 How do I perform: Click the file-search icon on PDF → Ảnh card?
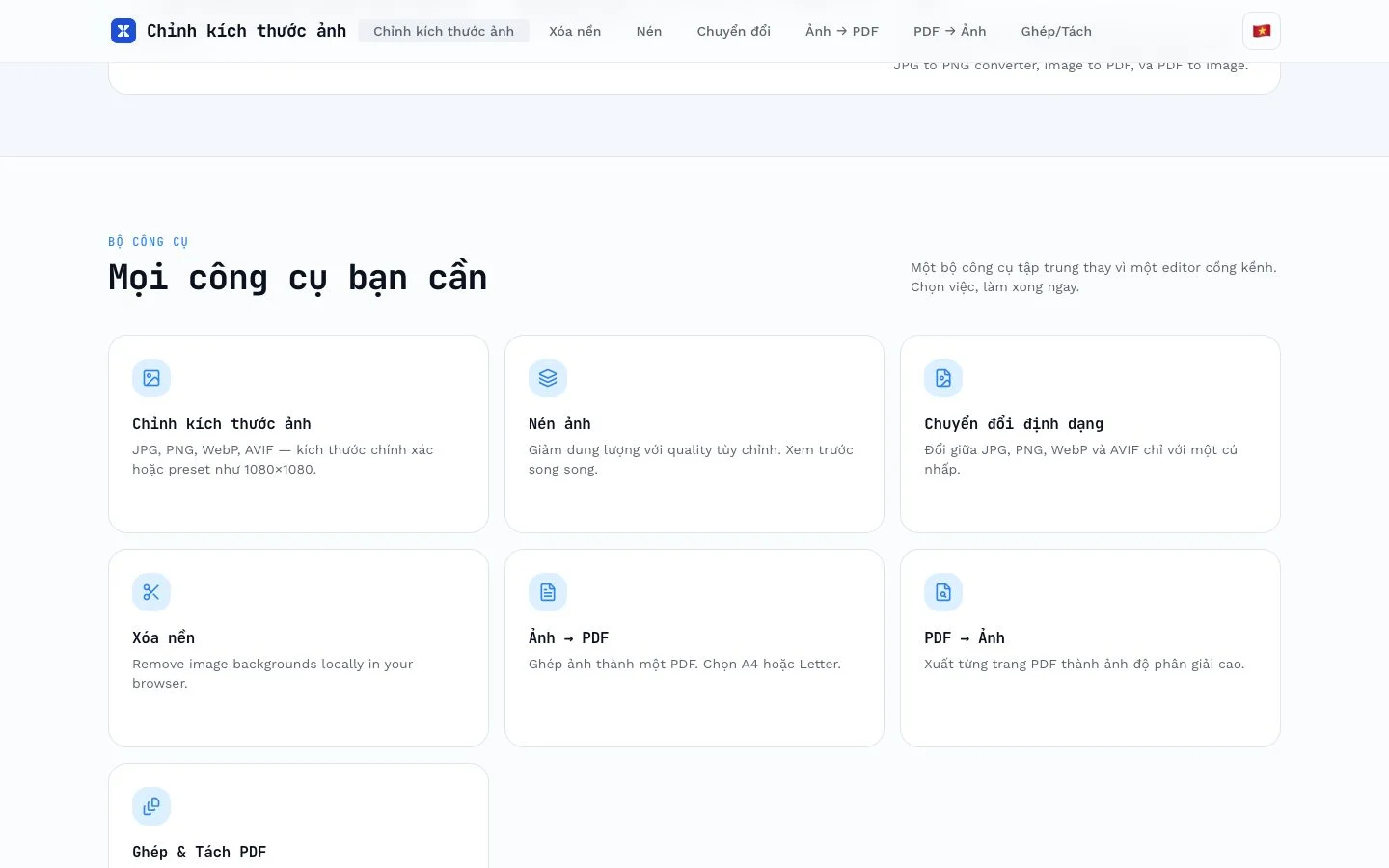click(x=943, y=592)
